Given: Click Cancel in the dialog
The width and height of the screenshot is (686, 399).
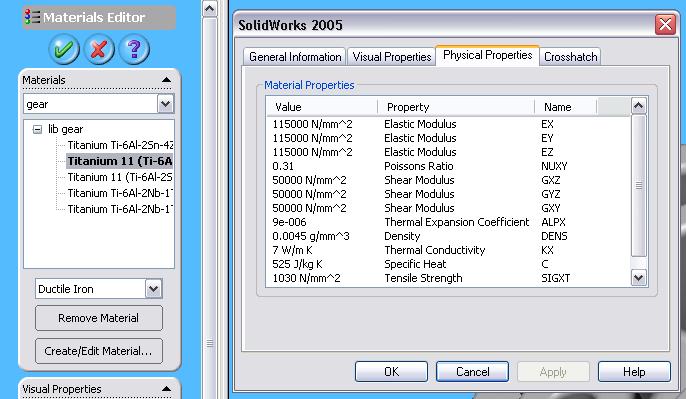Looking at the screenshot, I should (472, 371).
